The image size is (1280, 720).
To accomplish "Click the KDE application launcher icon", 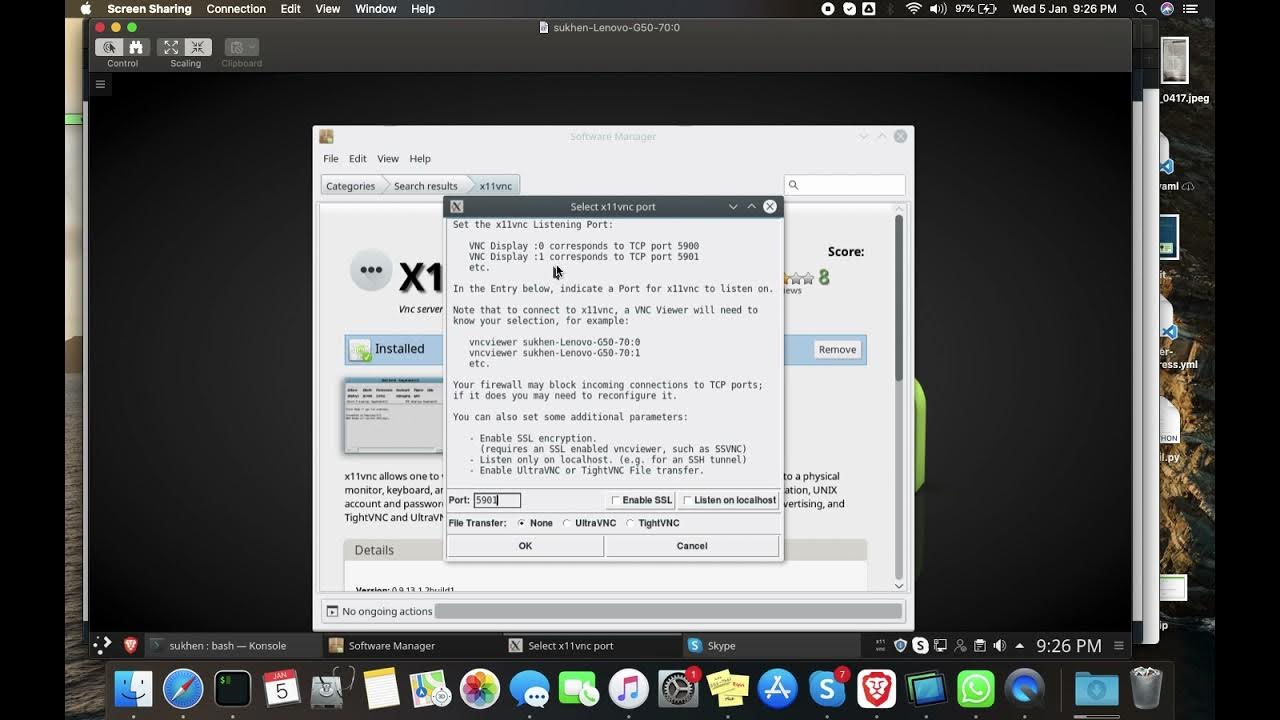I will click(103, 645).
